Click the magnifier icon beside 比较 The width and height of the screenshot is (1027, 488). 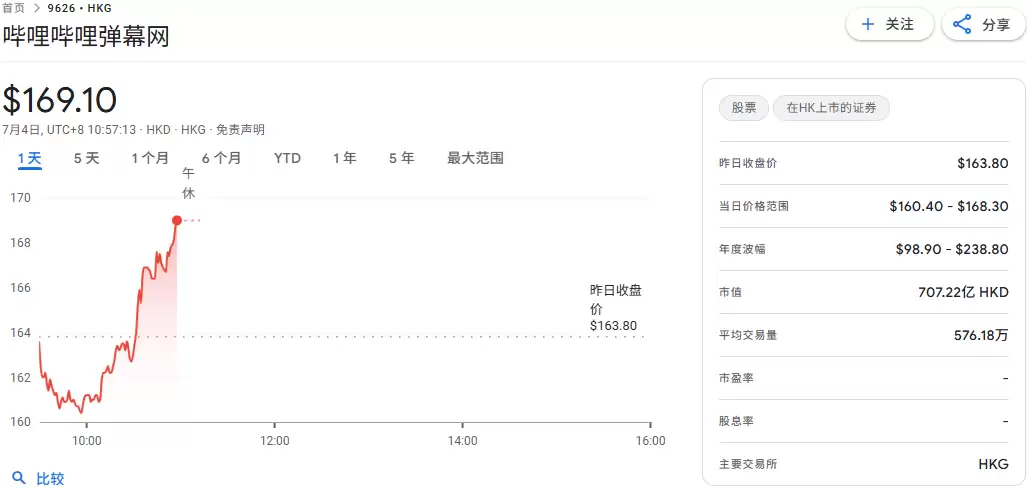coord(18,478)
